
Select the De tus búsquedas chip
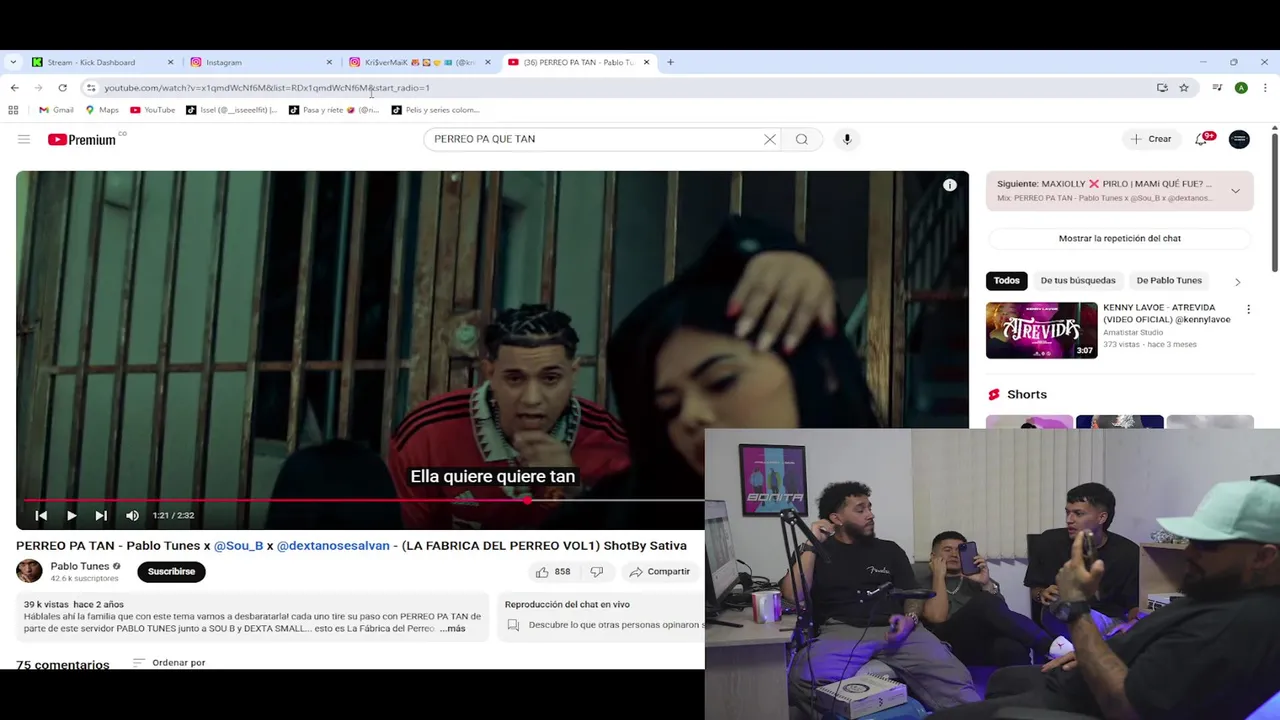pos(1078,280)
